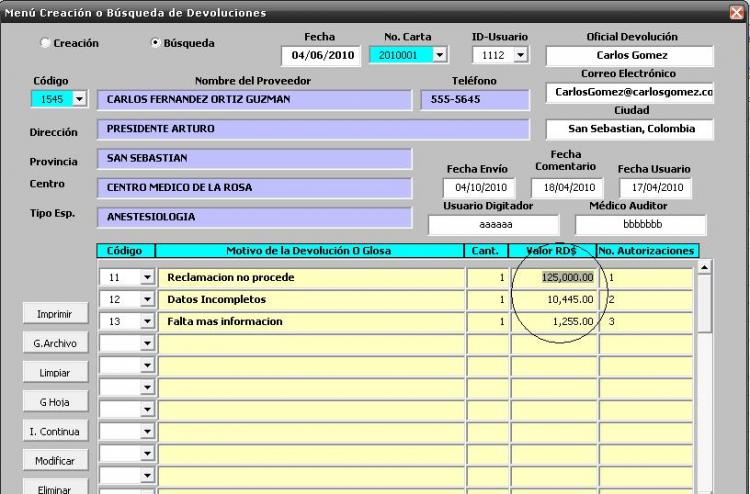Image resolution: width=750 pixels, height=494 pixels.
Task: Click the cell Reclamacion no procede
Action: pyautogui.click(x=311, y=277)
